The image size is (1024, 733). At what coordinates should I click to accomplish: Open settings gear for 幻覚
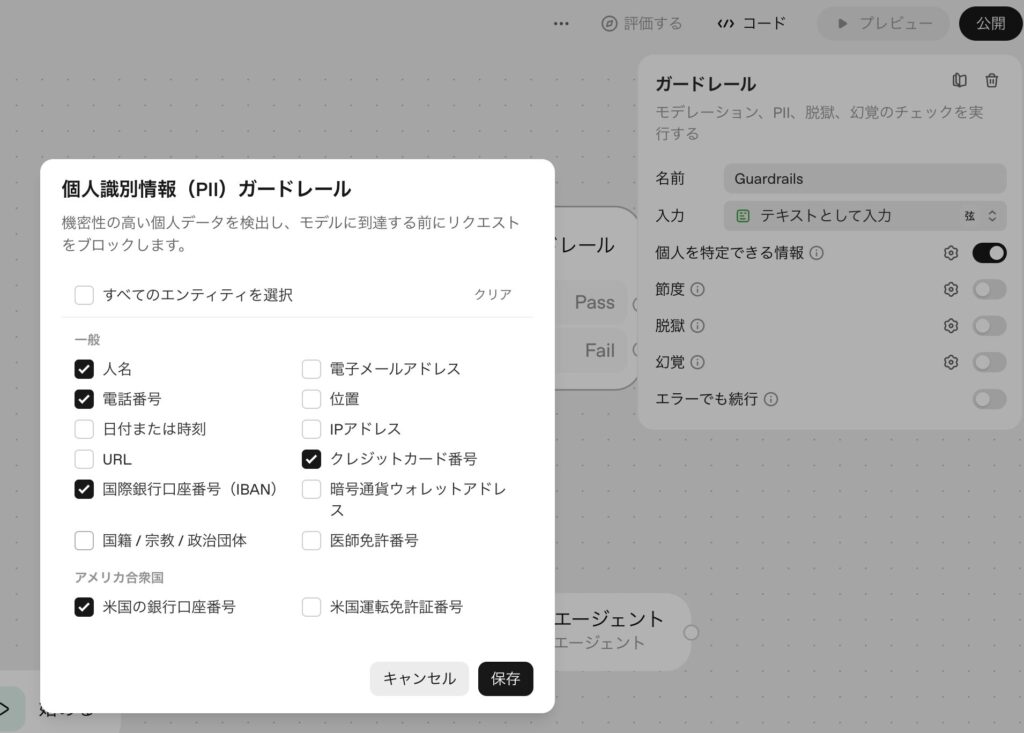(x=951, y=362)
